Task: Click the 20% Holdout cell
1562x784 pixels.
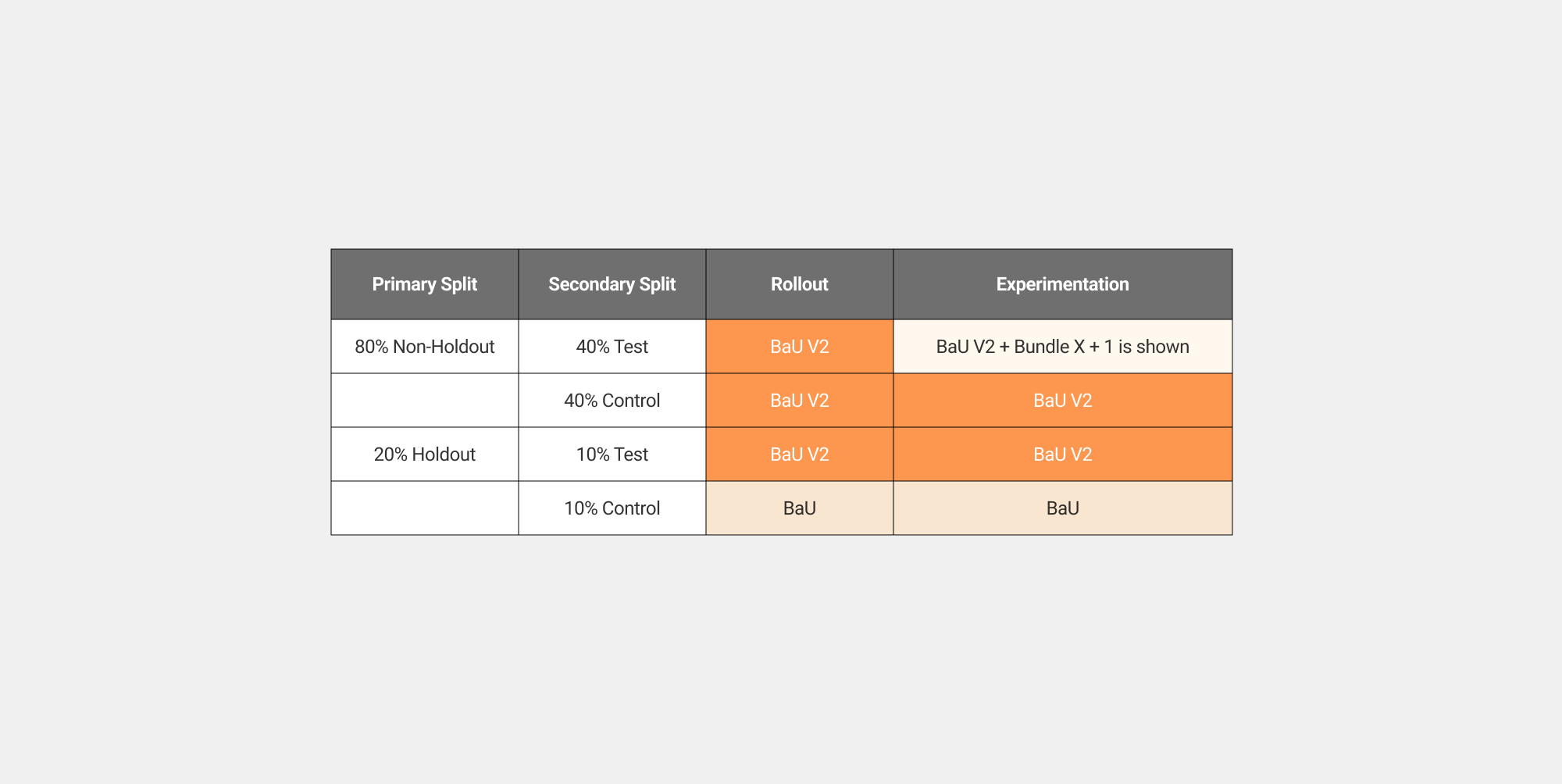Action: 424,454
